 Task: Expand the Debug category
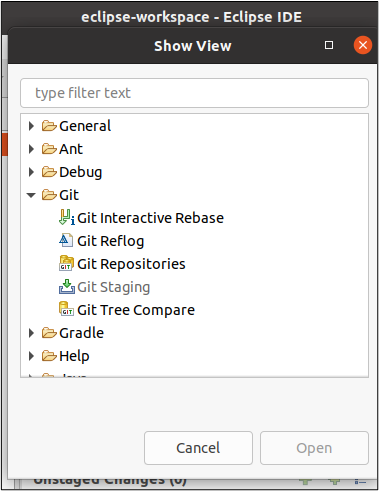pos(31,172)
